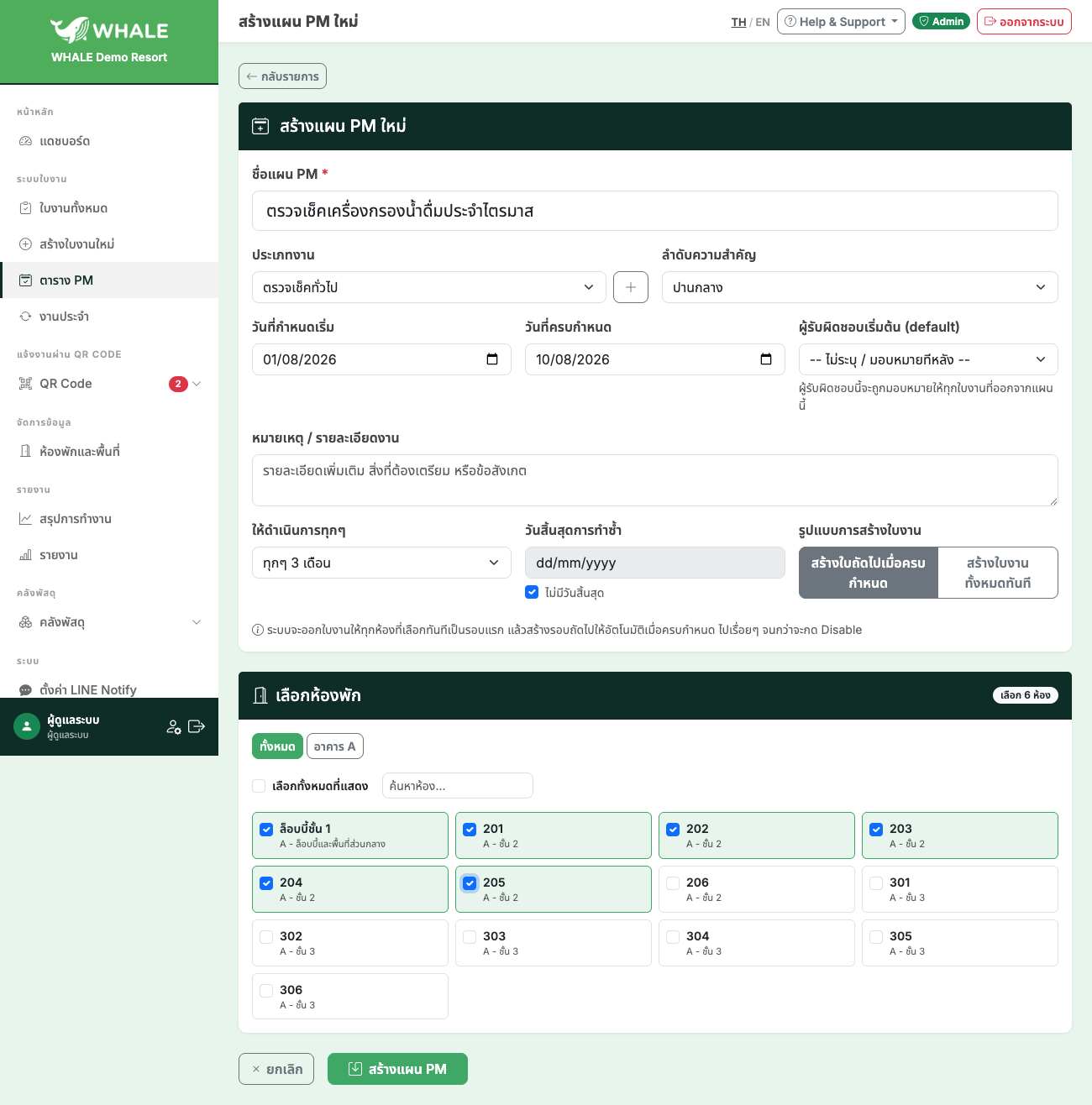This screenshot has height=1105, width=1092.
Task: Click the plus icon beside ประเภทงาน dropdown
Action: click(631, 287)
